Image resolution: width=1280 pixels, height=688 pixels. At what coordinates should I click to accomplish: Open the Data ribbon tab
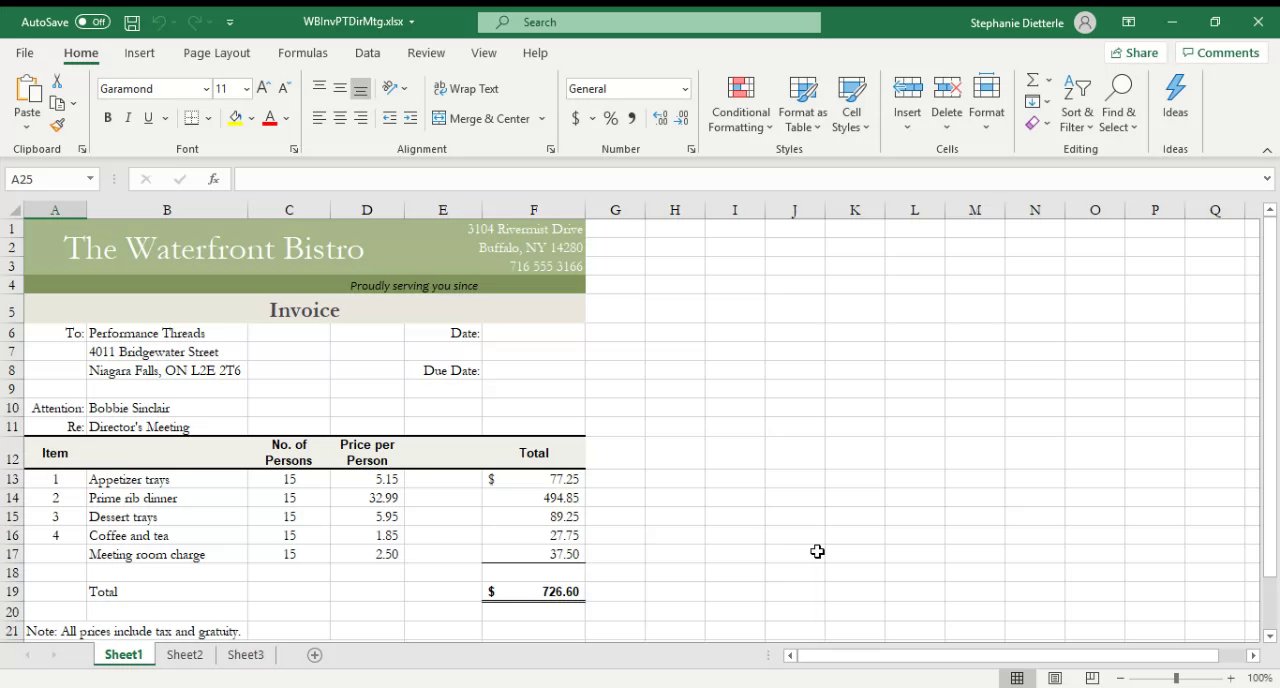[x=367, y=53]
